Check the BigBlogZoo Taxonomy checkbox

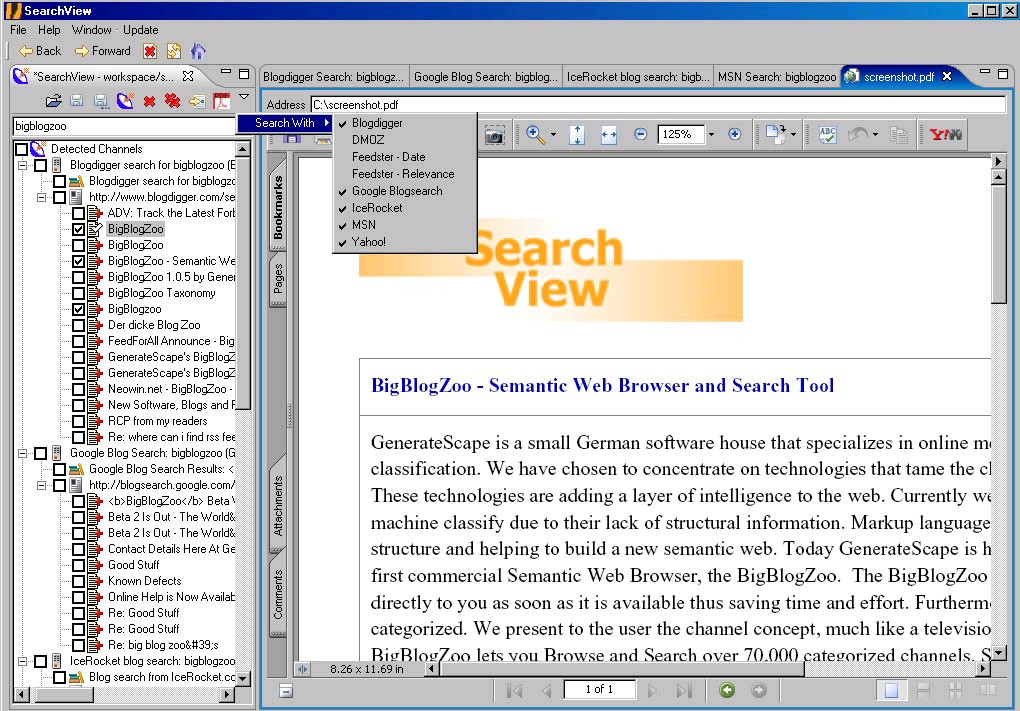pyautogui.click(x=79, y=293)
